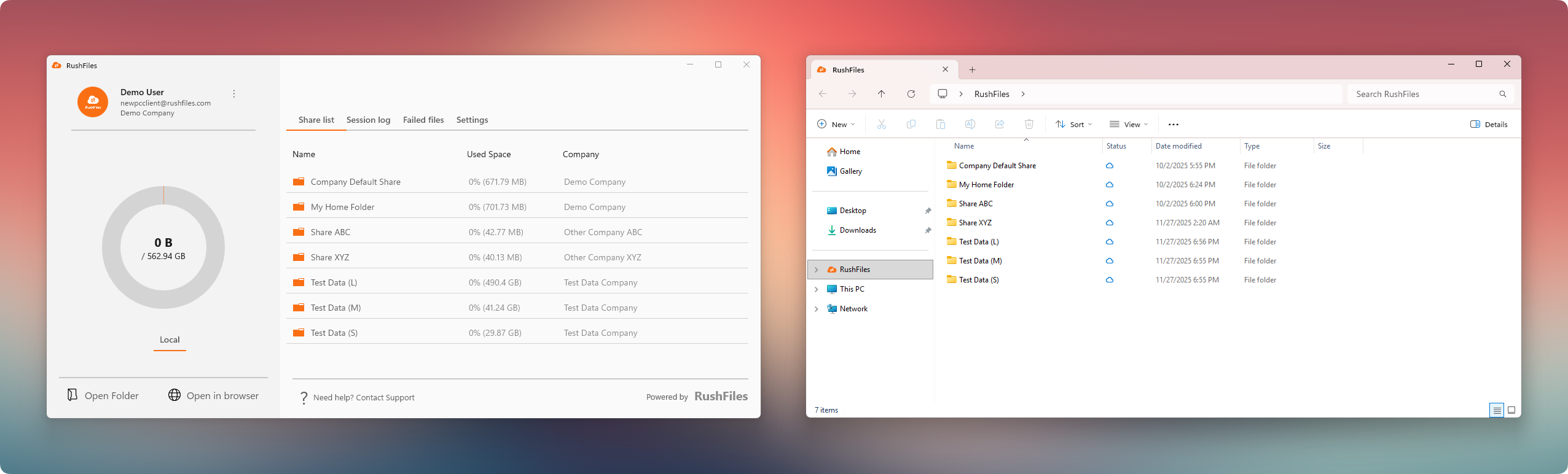This screenshot has height=474, width=1568.
Task: Open the View dropdown menu
Action: pos(1129,124)
